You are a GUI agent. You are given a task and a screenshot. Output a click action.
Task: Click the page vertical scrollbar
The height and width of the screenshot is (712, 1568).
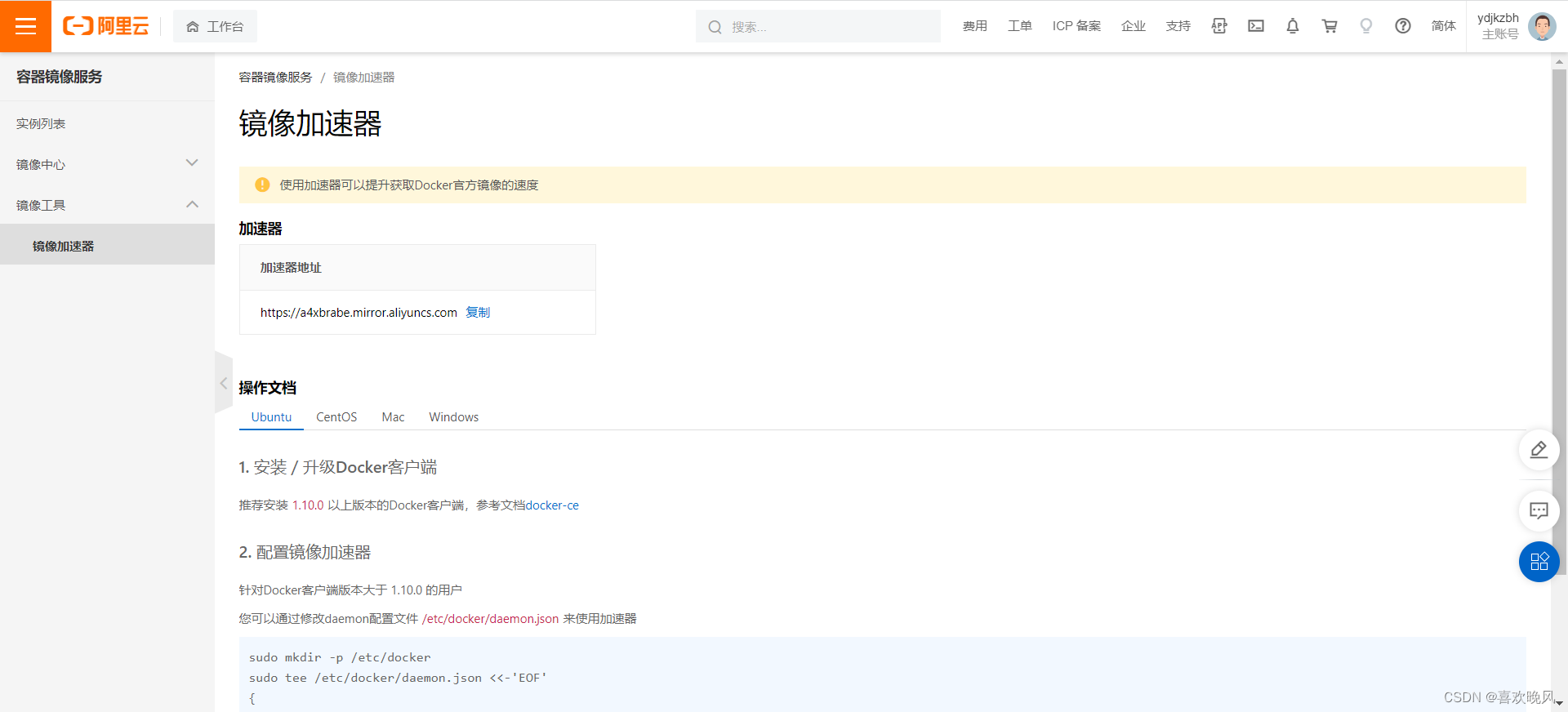point(1560,322)
